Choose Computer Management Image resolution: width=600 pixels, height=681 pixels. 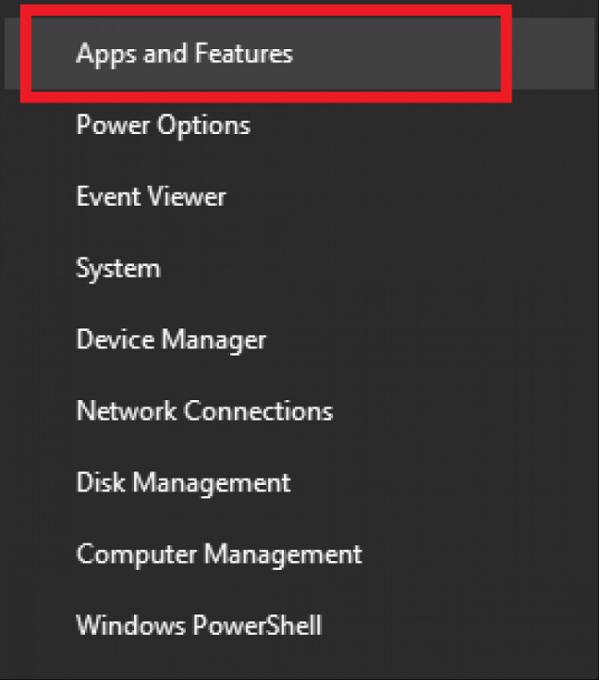point(219,553)
